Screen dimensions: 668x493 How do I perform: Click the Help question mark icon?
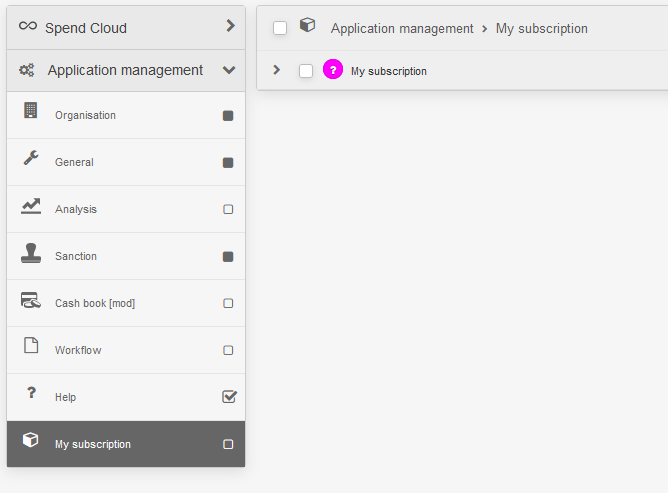coord(31,393)
